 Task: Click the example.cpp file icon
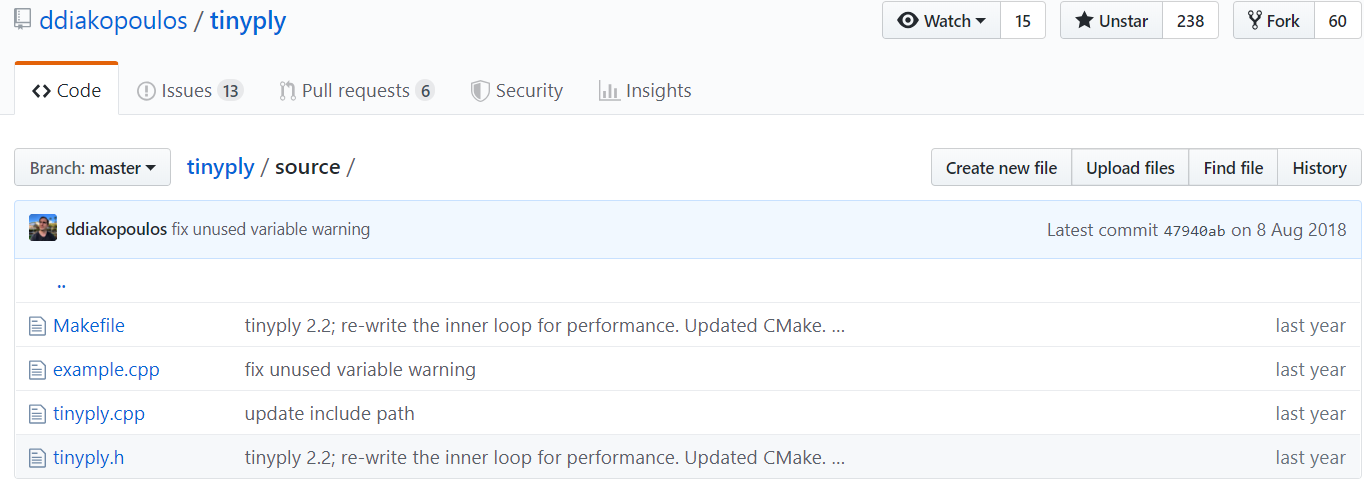click(37, 370)
